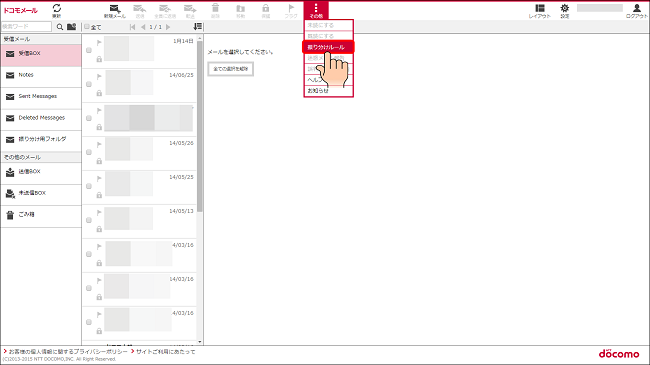Check the 全て select-all checkbox

point(87,27)
